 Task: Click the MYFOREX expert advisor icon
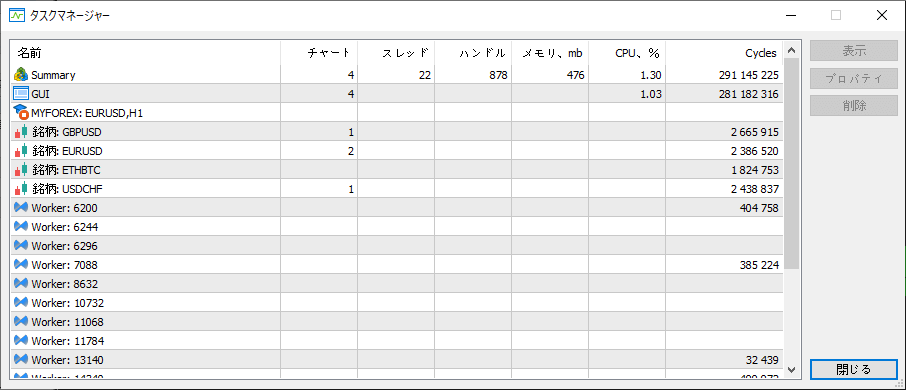[x=21, y=113]
